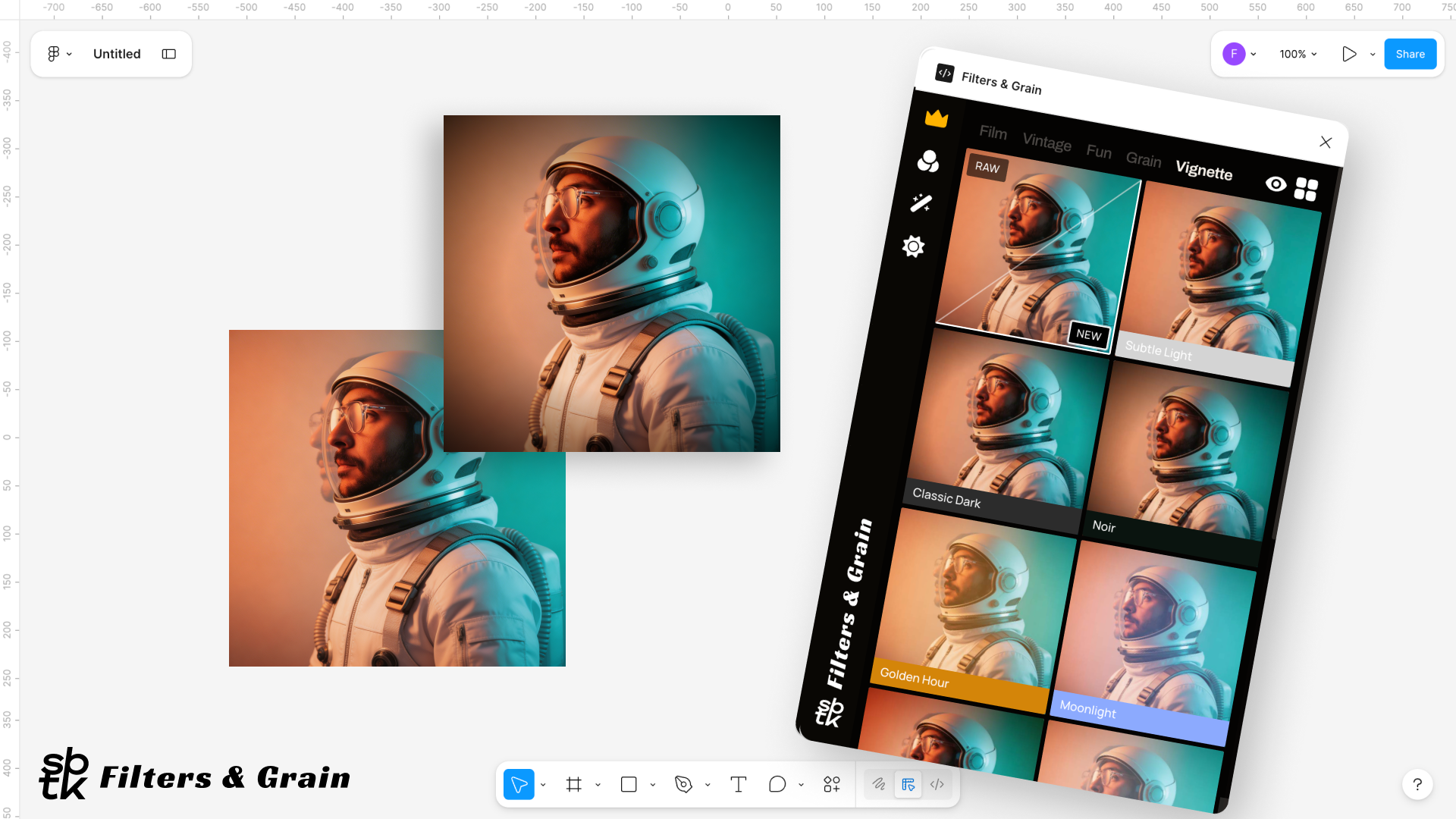1456x819 pixels.
Task: Expand the shape tools chevron
Action: [x=652, y=785]
